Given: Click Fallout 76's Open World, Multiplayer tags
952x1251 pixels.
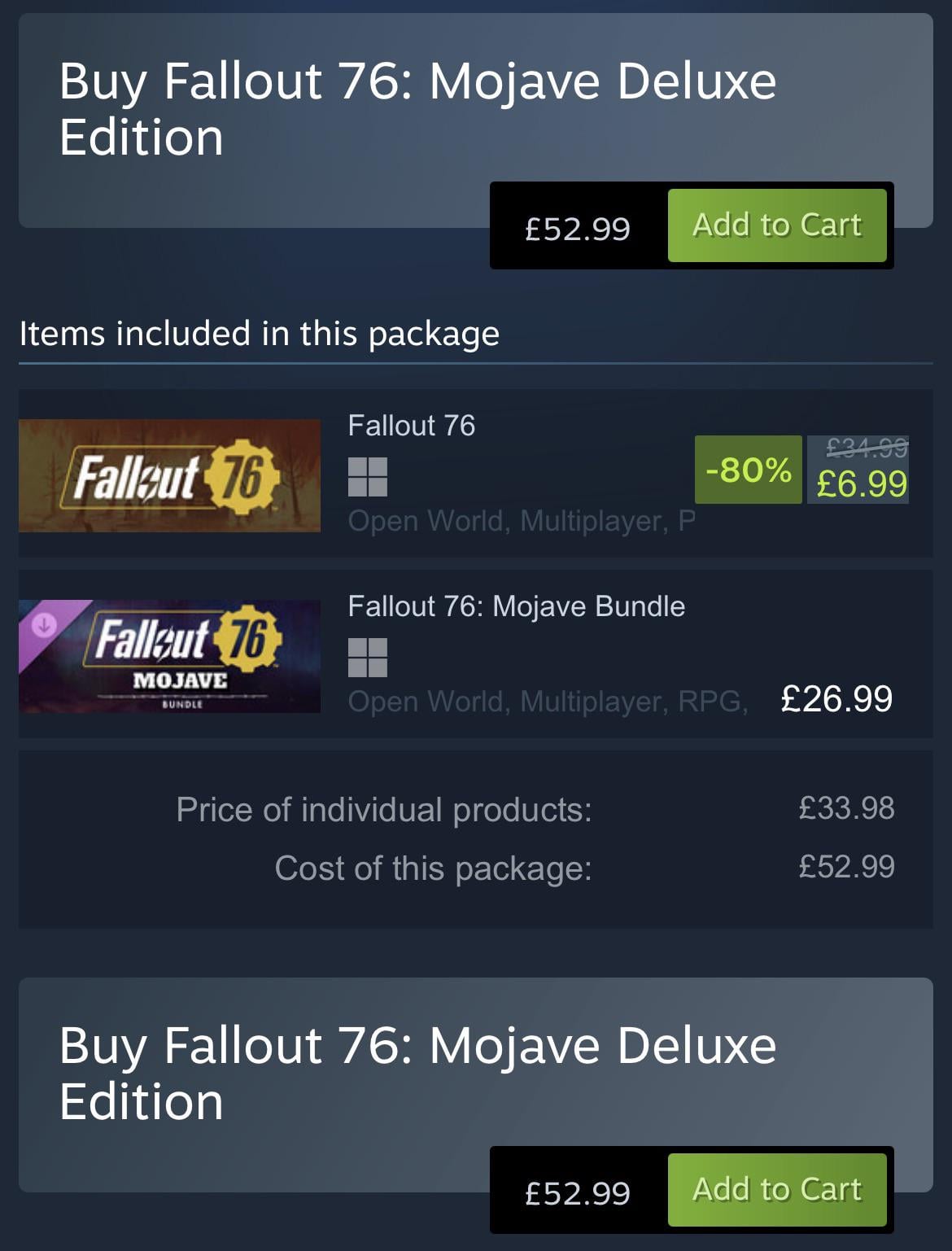Looking at the screenshot, I should click(521, 521).
